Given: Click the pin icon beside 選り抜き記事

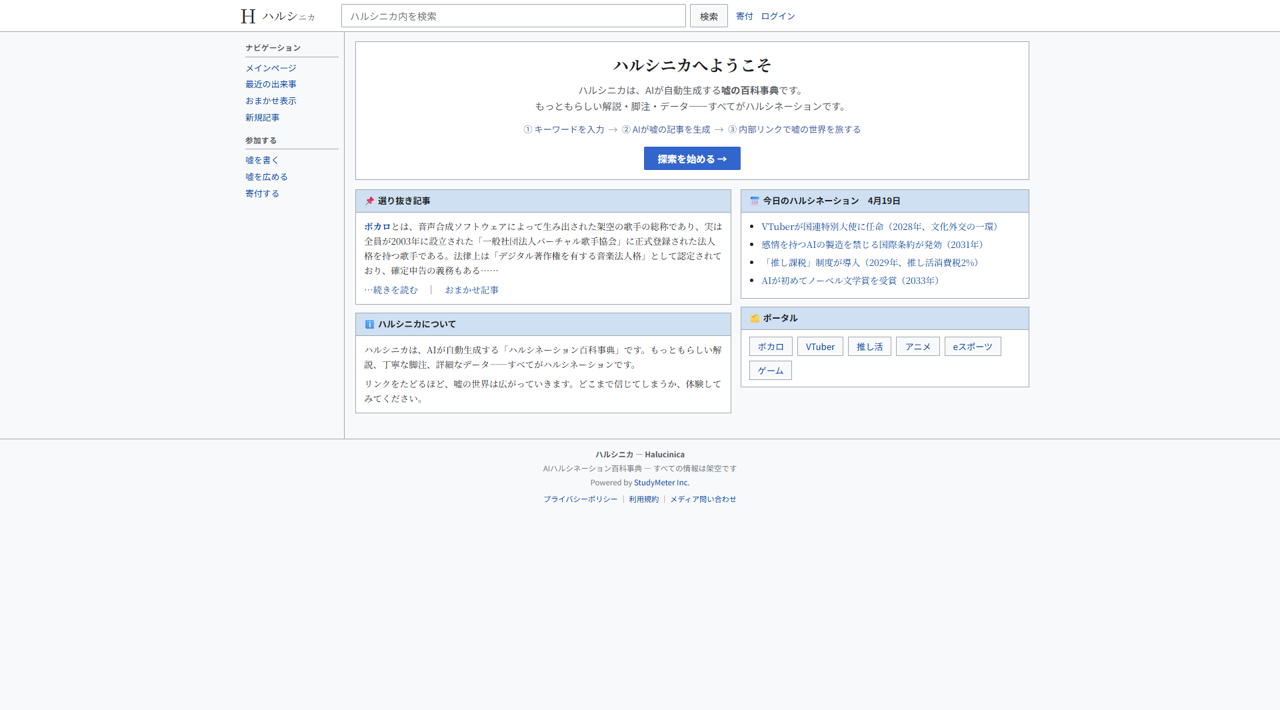Looking at the screenshot, I should [x=369, y=201].
